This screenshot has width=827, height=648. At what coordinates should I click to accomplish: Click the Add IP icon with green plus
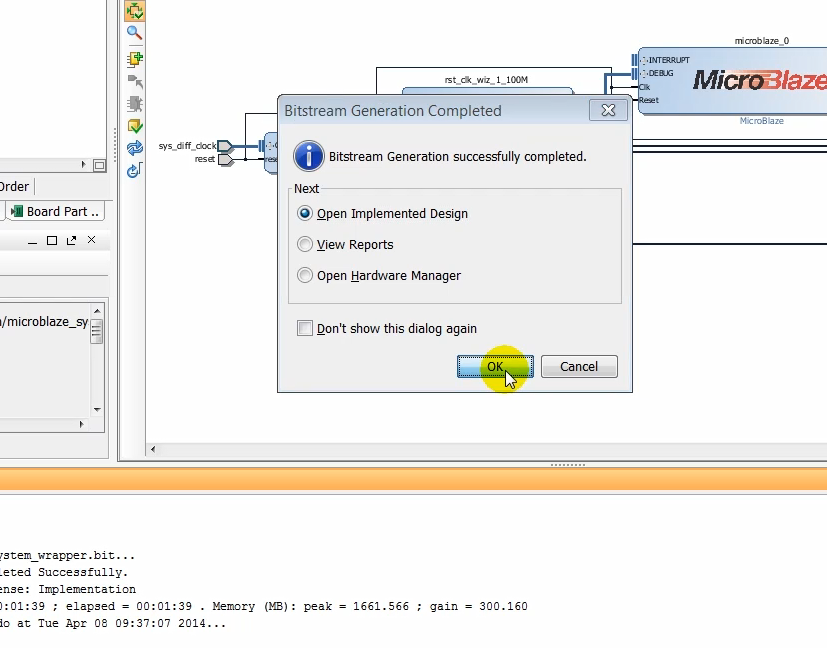coord(135,58)
